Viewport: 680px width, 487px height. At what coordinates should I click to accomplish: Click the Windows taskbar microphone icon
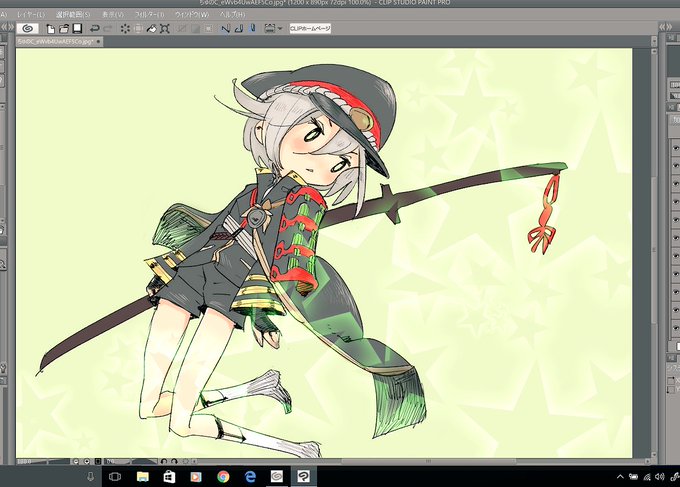point(90,477)
